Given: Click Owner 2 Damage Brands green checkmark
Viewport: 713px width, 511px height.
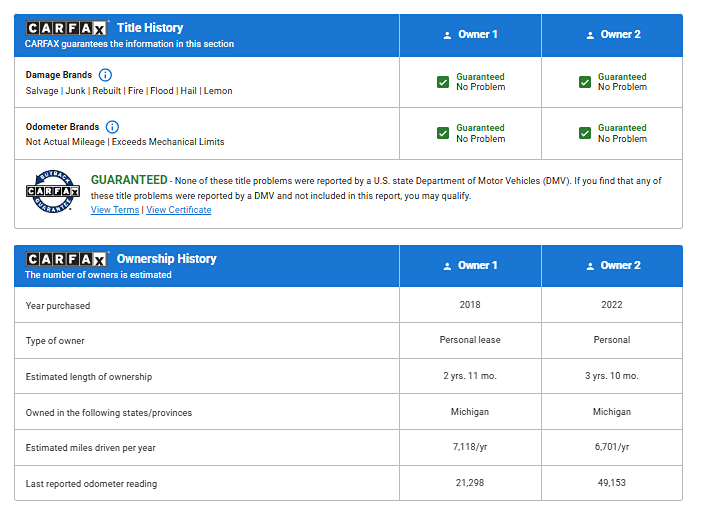Looking at the screenshot, I should tap(585, 82).
